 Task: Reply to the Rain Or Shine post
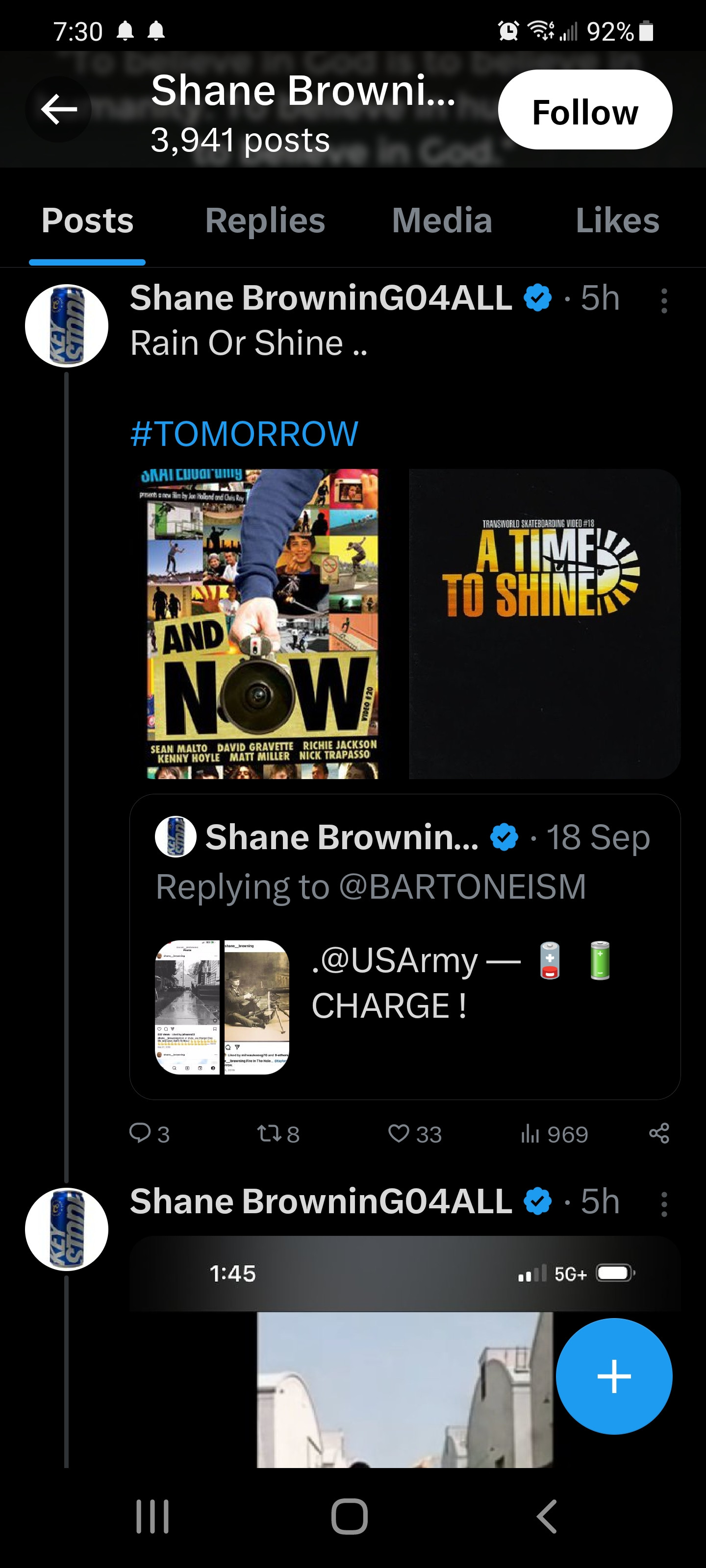[141, 1133]
